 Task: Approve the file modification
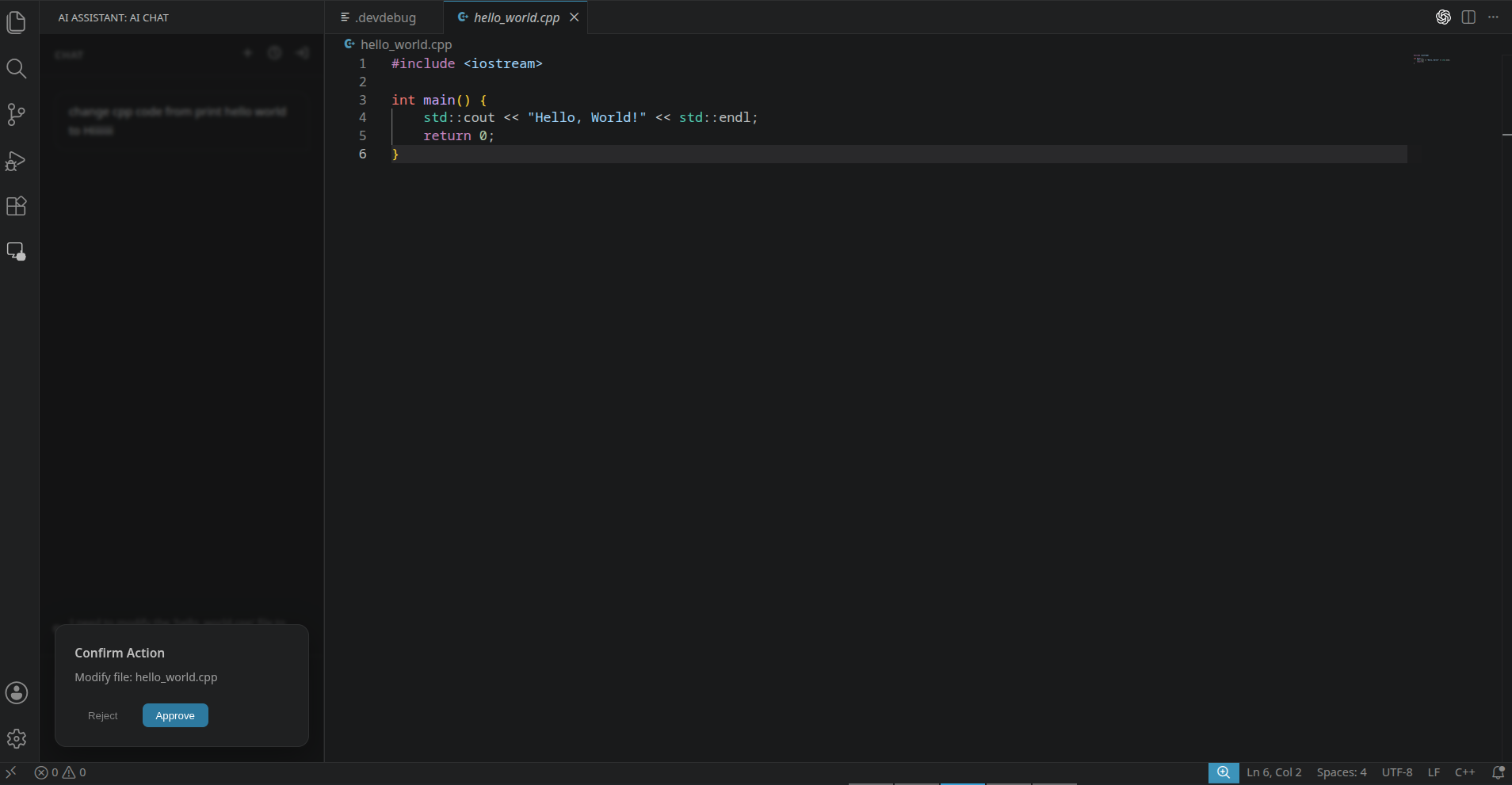(175, 715)
